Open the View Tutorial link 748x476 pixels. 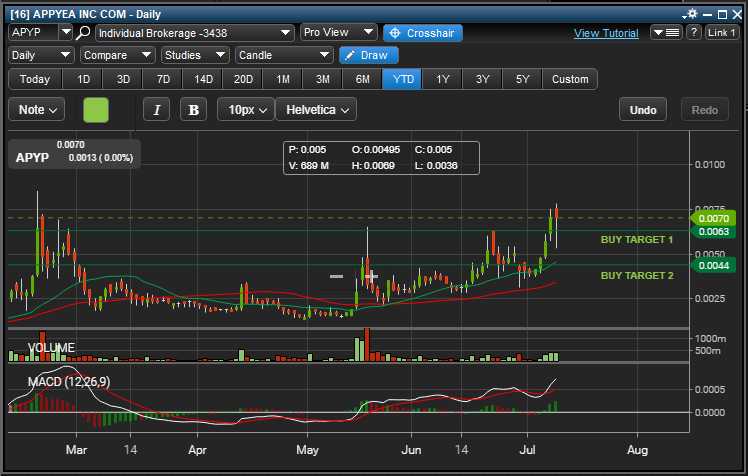click(x=606, y=33)
